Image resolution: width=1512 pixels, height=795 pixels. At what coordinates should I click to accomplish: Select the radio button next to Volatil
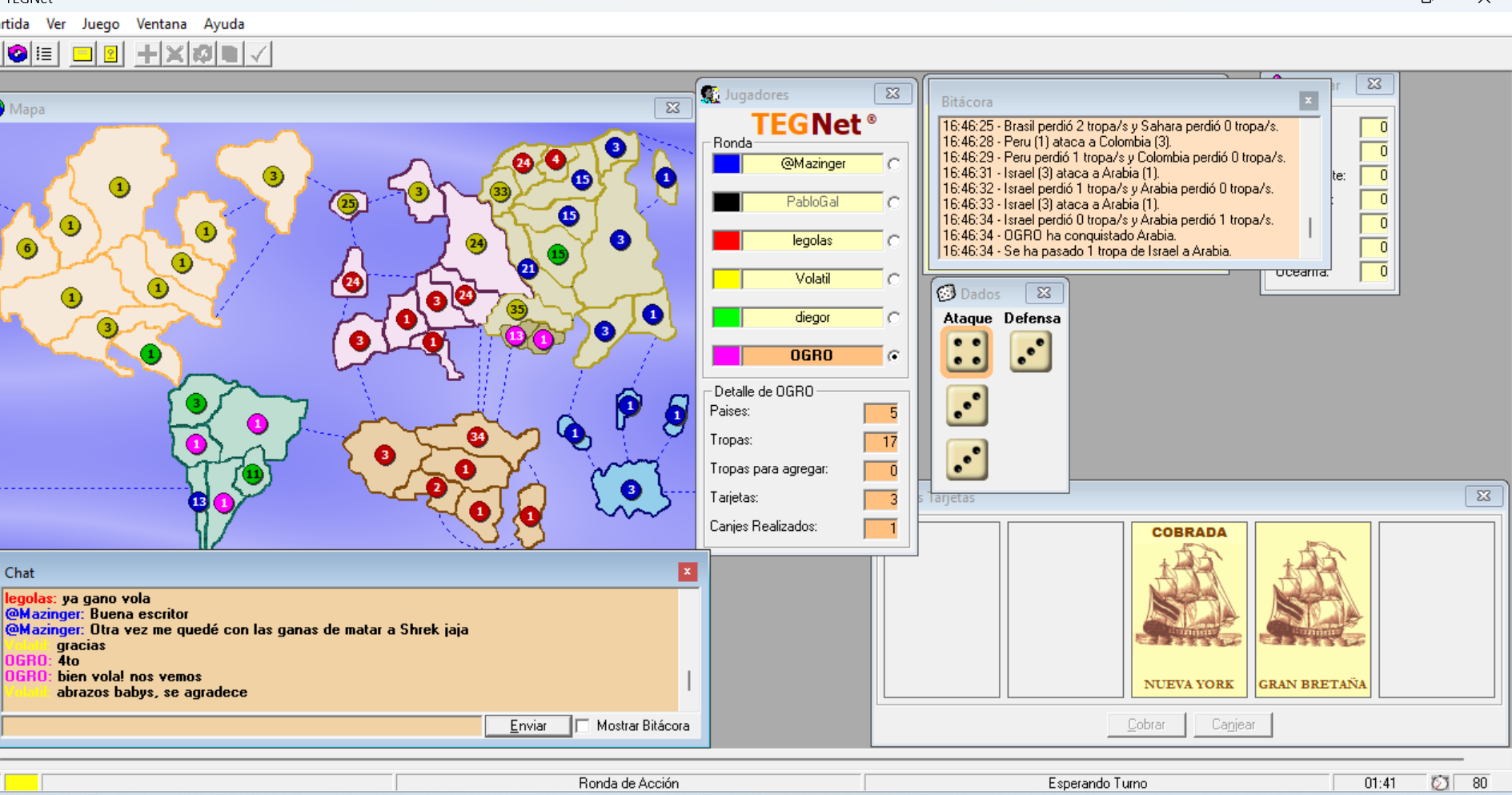click(x=893, y=279)
